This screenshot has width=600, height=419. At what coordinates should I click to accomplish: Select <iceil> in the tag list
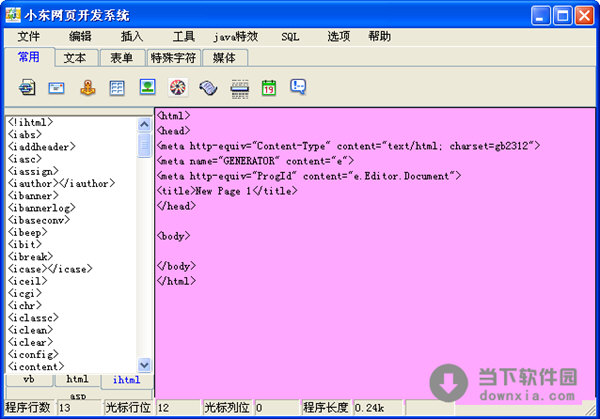click(x=28, y=281)
